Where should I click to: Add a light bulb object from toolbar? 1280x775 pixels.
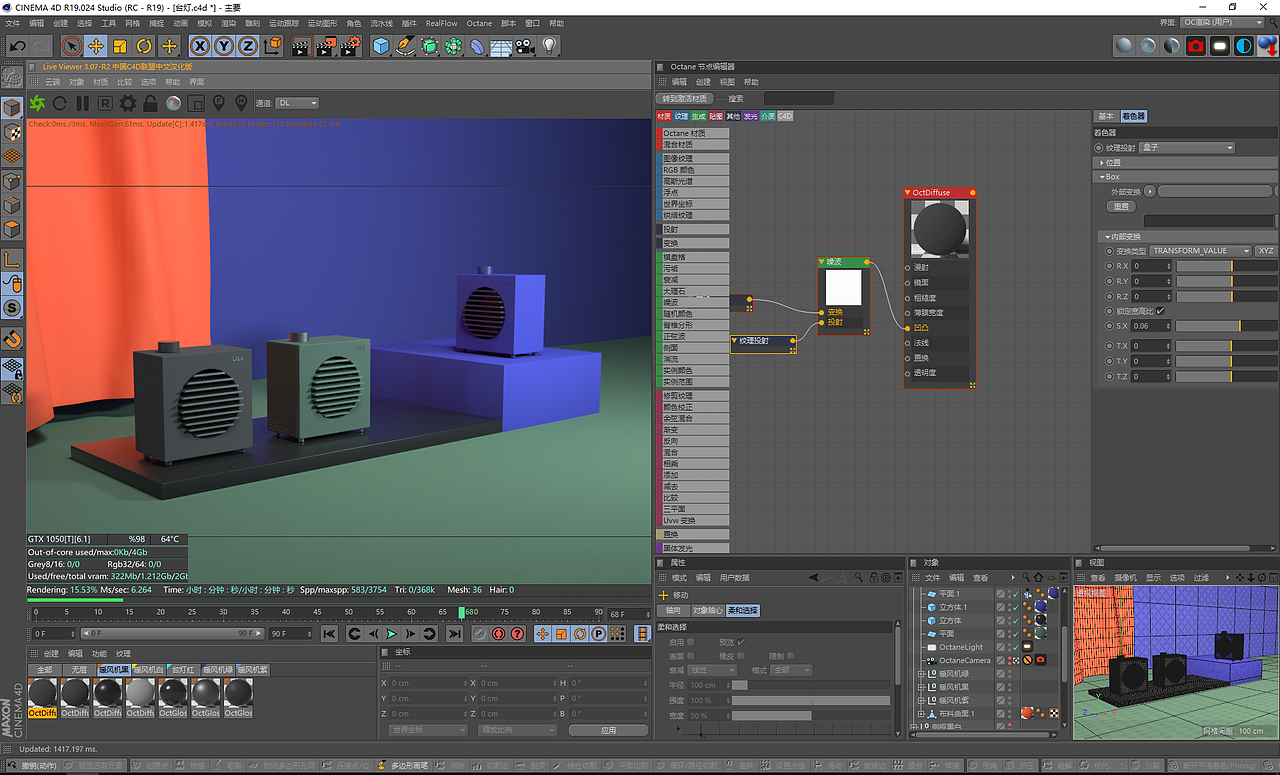click(549, 46)
